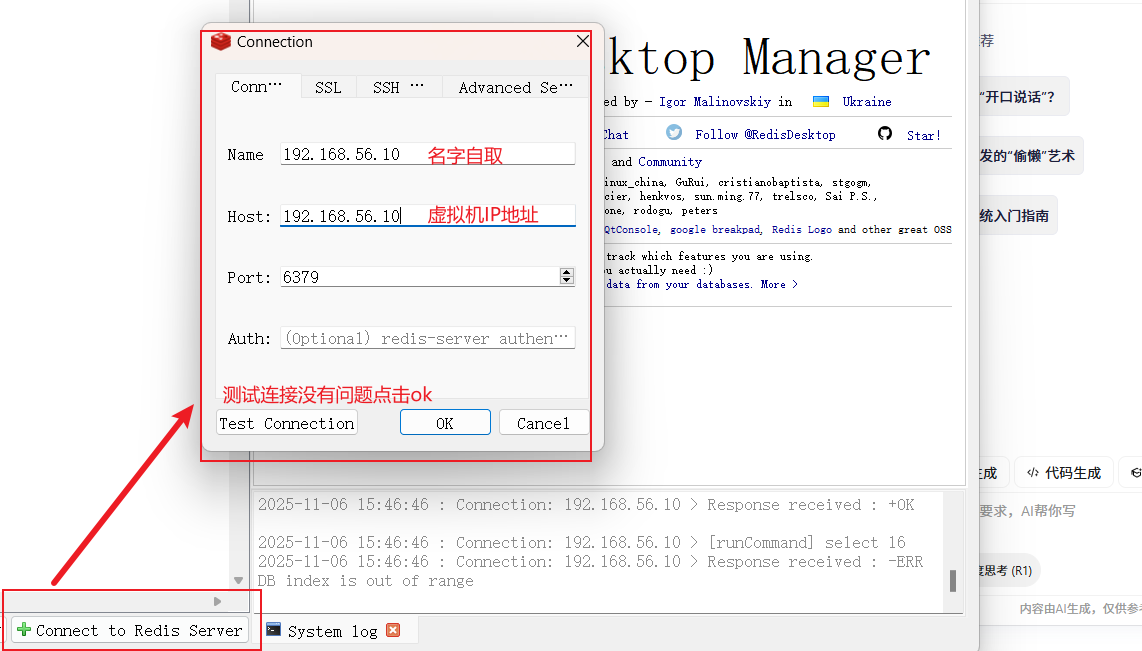Close the System log tab
Image resolution: width=1142 pixels, height=651 pixels.
393,630
